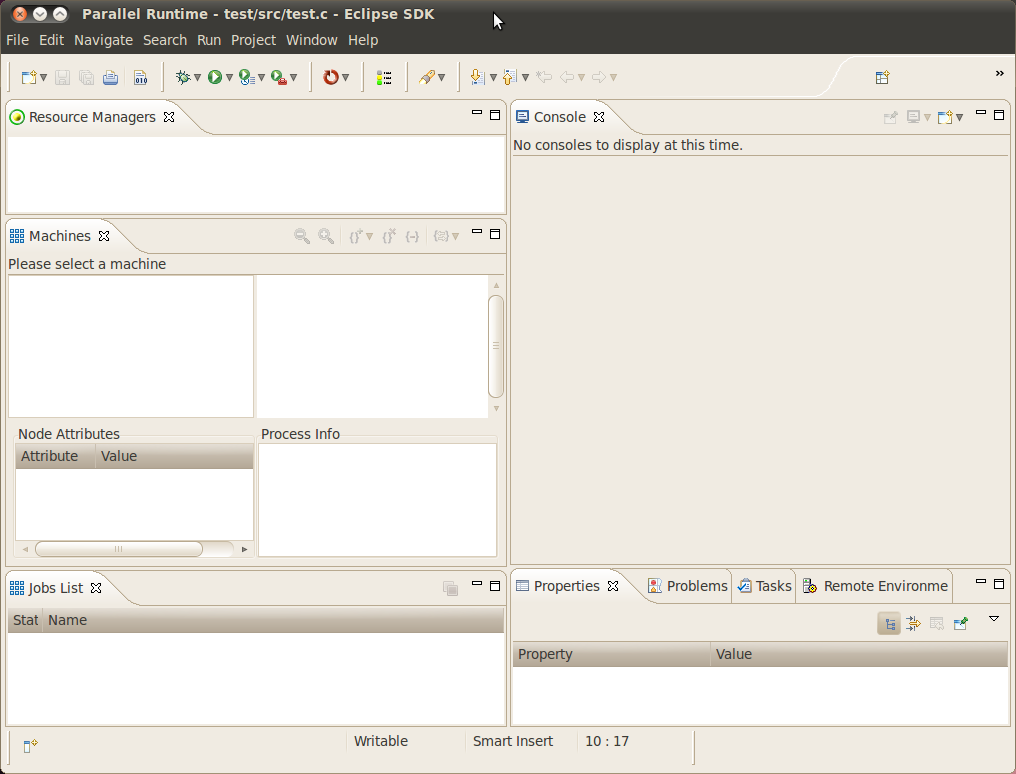Image resolution: width=1016 pixels, height=774 pixels.
Task: Open the External Tools dropdown arrow
Action: pos(294,78)
